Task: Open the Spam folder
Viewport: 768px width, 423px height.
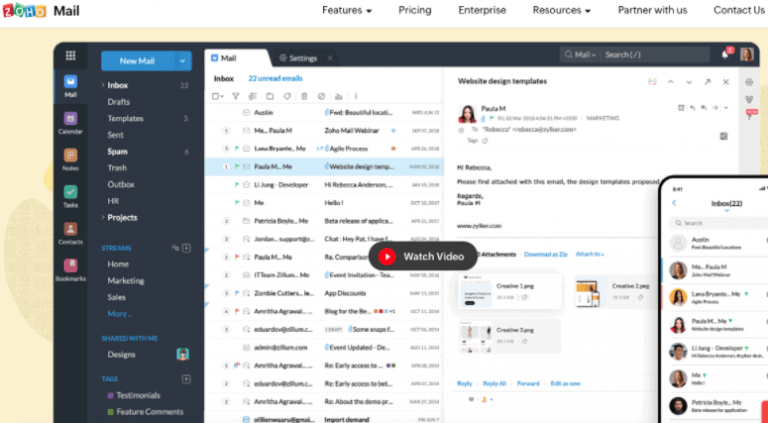Action: [118, 151]
